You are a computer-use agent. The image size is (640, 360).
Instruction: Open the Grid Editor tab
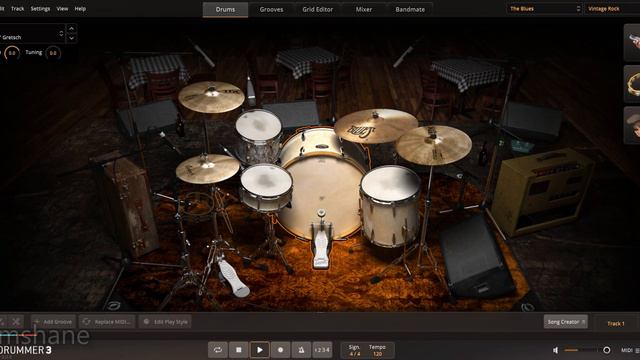[x=318, y=9]
